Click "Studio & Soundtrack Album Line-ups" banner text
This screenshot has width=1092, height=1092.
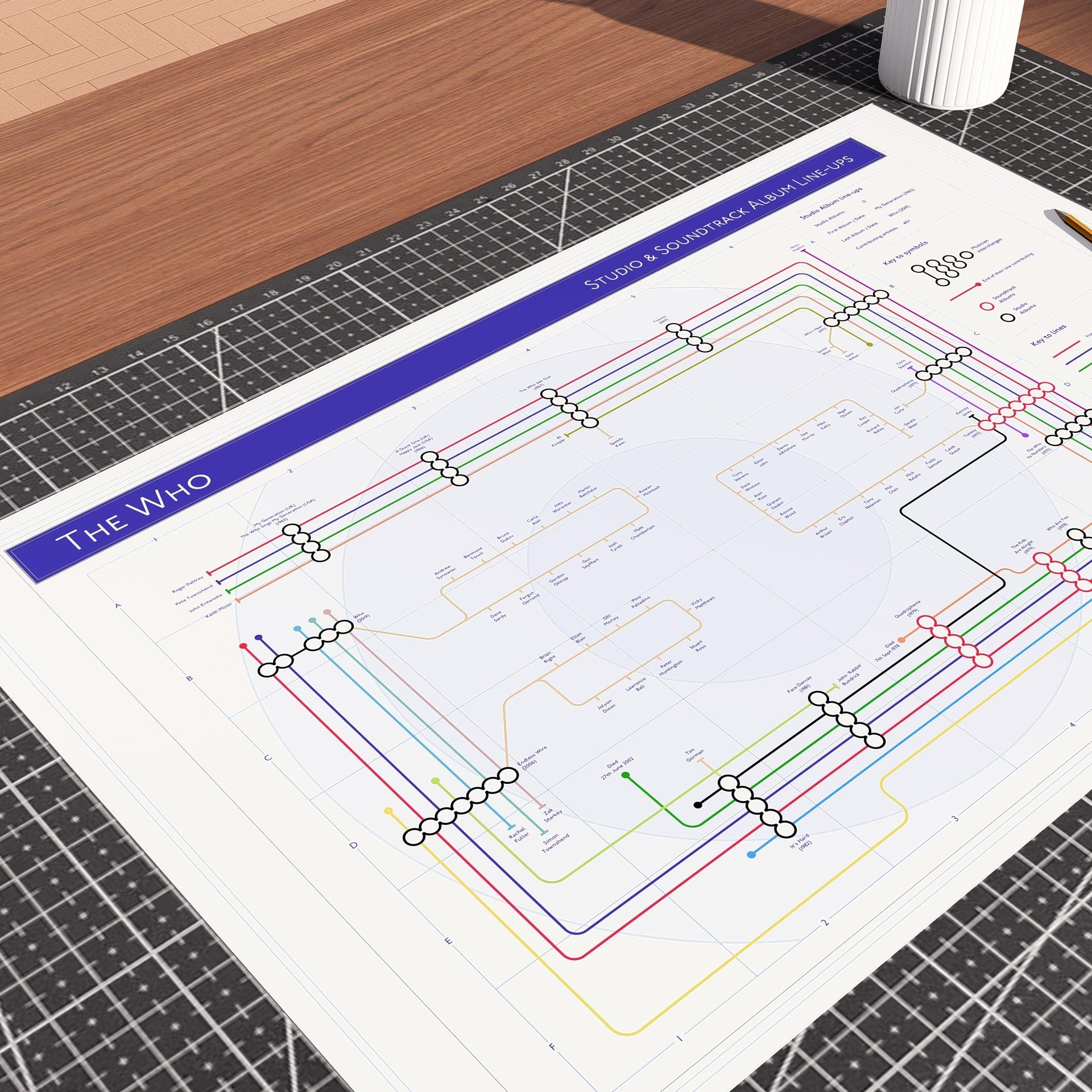(x=721, y=222)
